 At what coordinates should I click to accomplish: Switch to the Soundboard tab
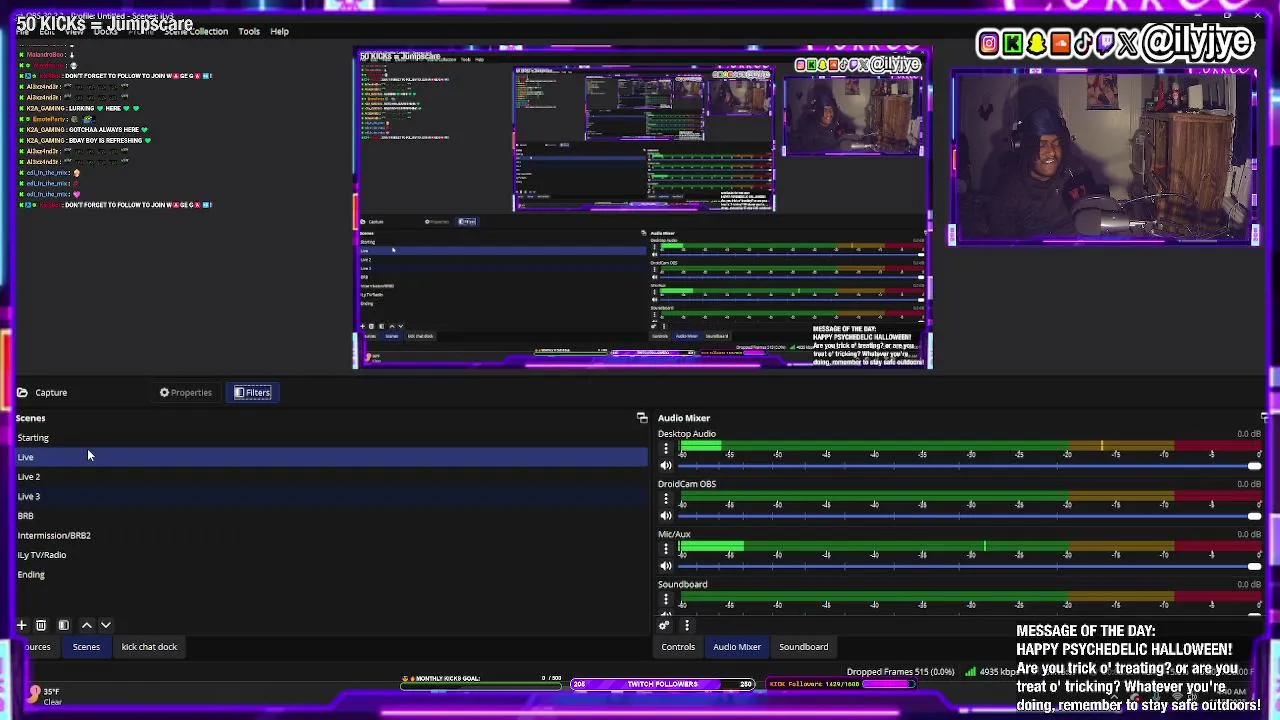click(804, 647)
